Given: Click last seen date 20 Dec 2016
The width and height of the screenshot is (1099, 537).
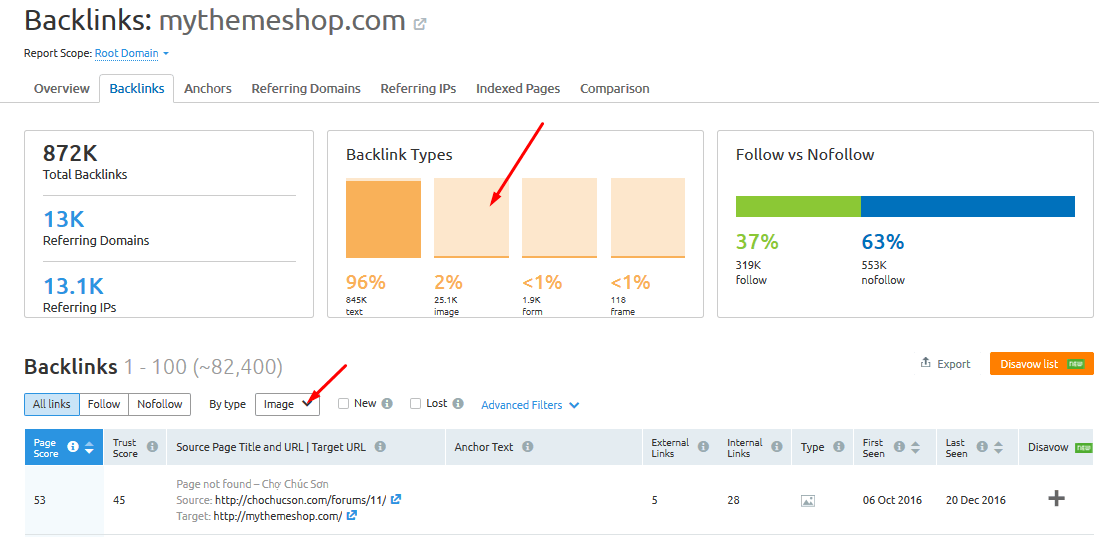Looking at the screenshot, I should coord(976,501).
